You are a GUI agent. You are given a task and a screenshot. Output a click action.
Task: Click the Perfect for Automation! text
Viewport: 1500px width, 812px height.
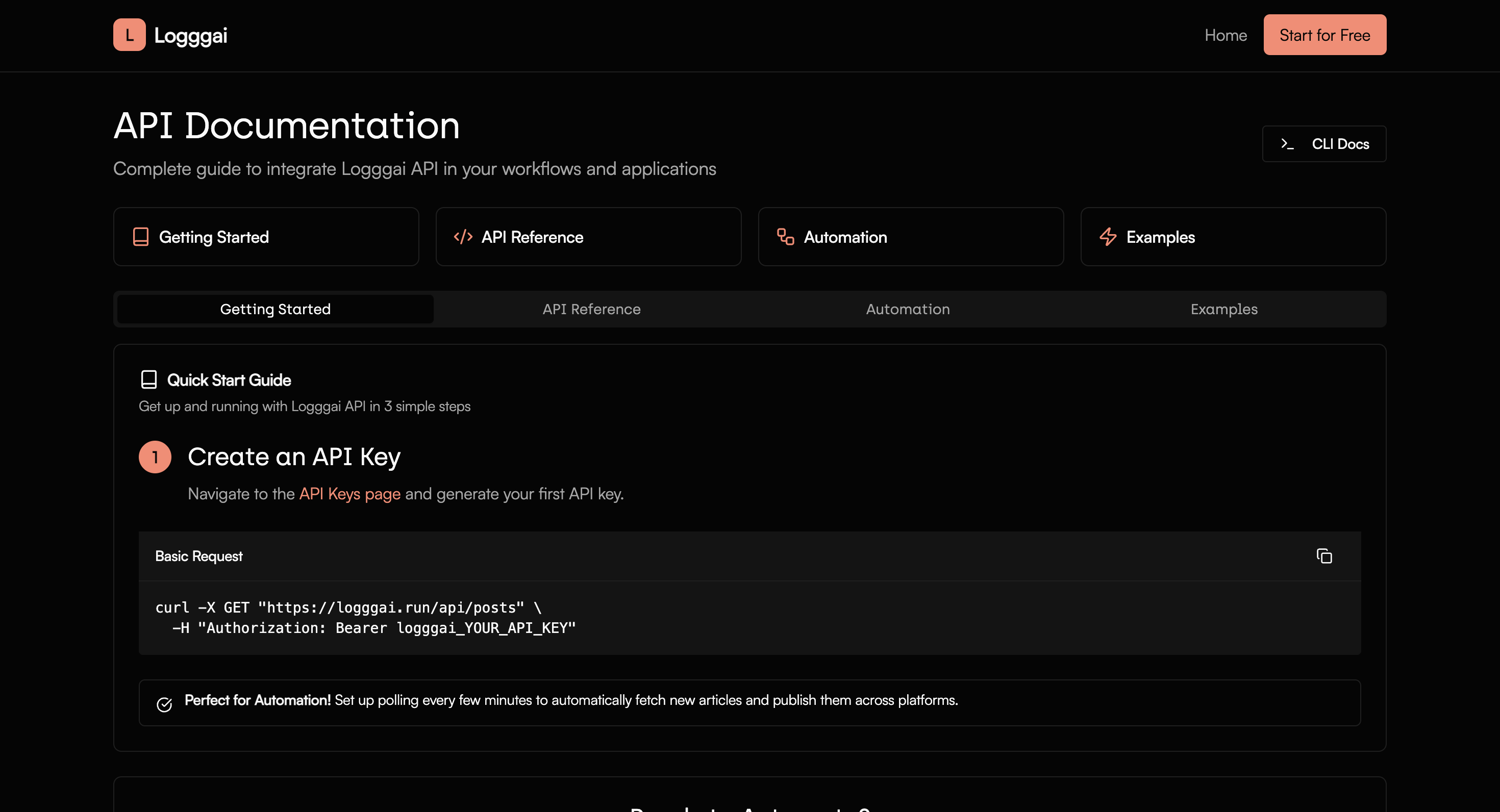257,700
